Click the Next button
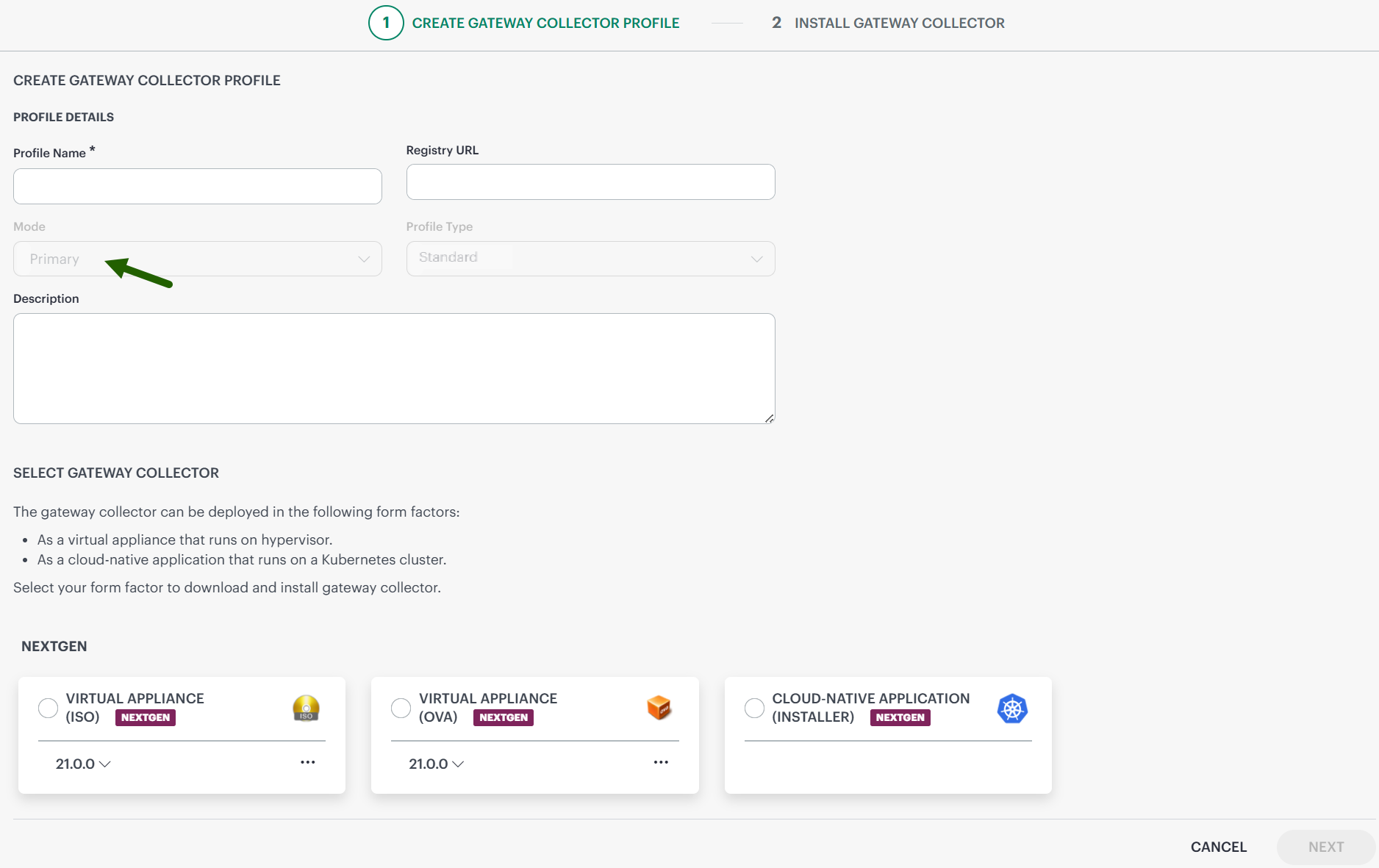Image resolution: width=1379 pixels, height=868 pixels. point(1326,847)
